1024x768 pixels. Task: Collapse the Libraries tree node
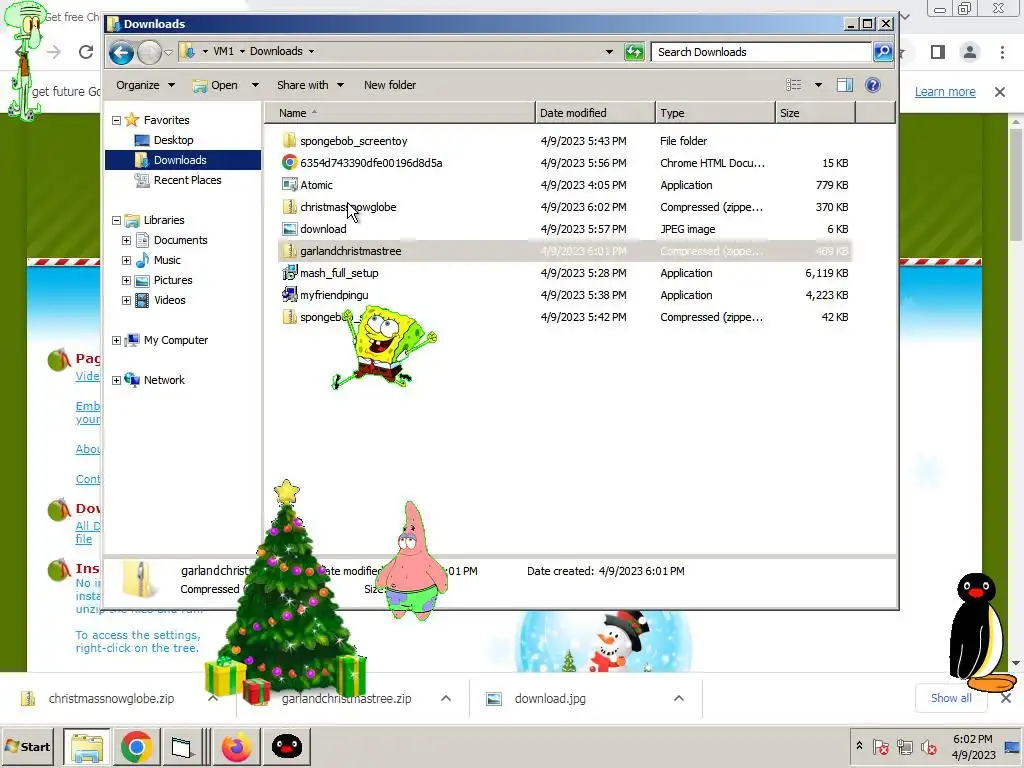pyautogui.click(x=116, y=220)
